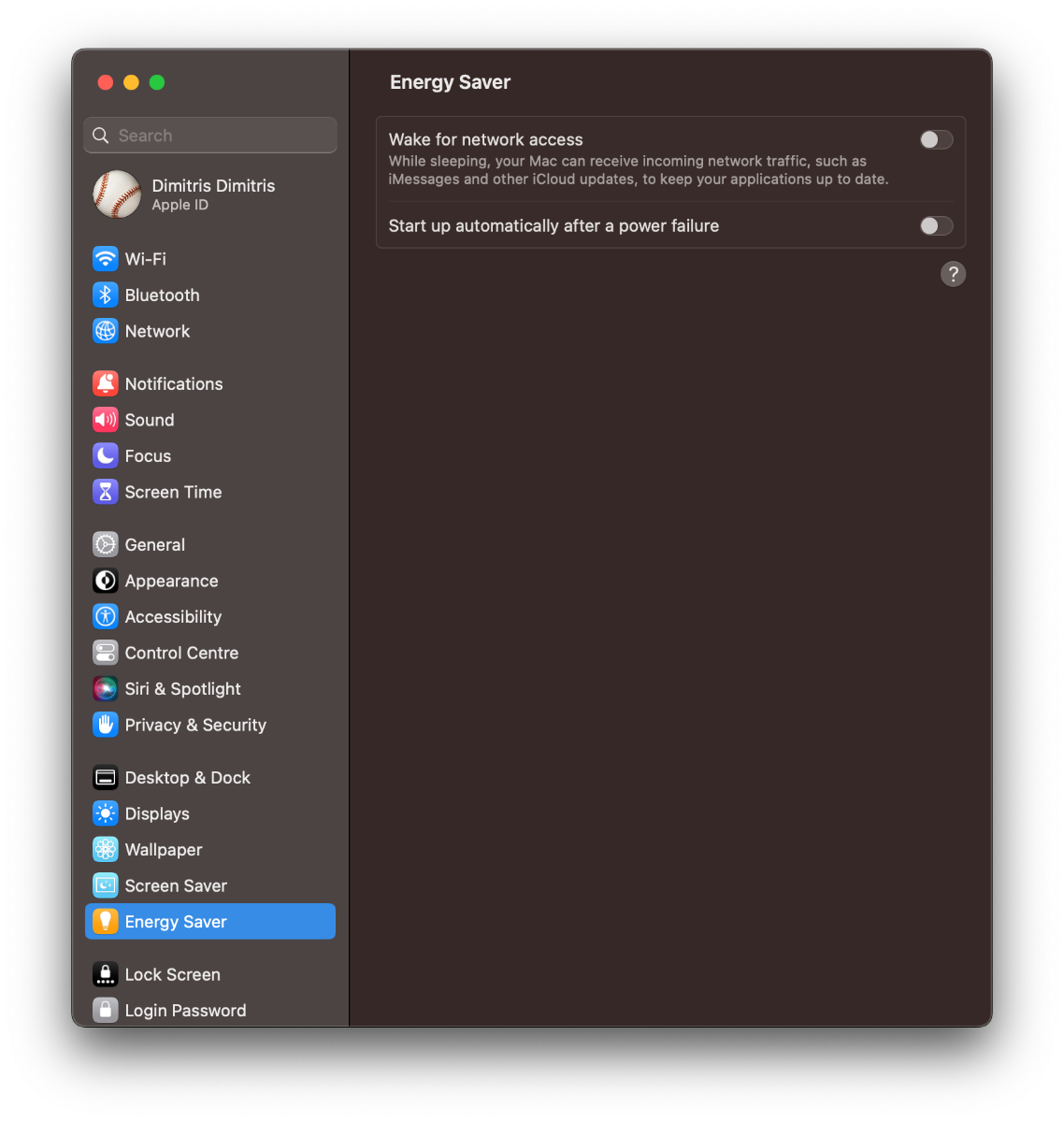Click the baseball Apple ID avatar

point(117,194)
